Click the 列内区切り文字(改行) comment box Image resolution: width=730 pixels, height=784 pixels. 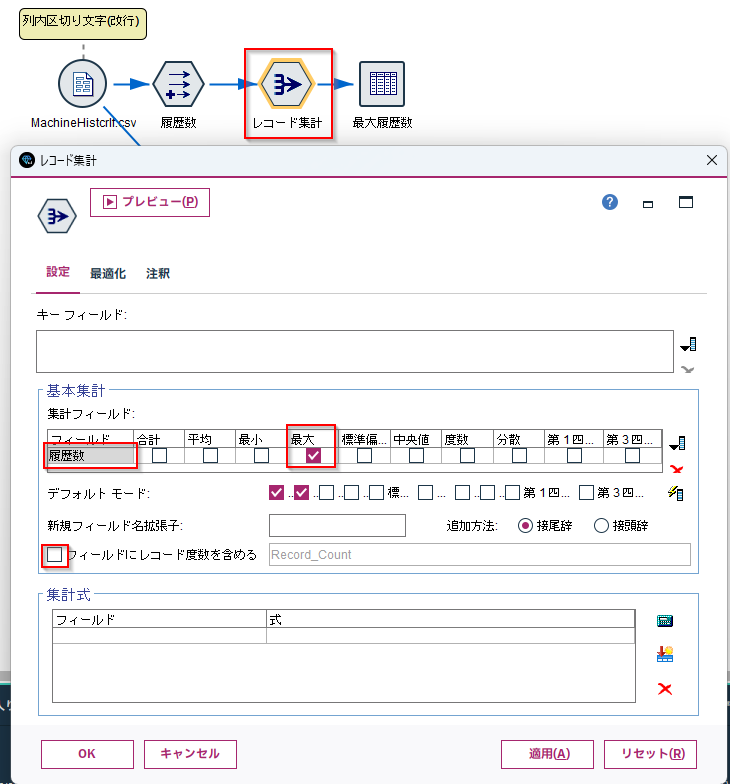click(x=83, y=24)
